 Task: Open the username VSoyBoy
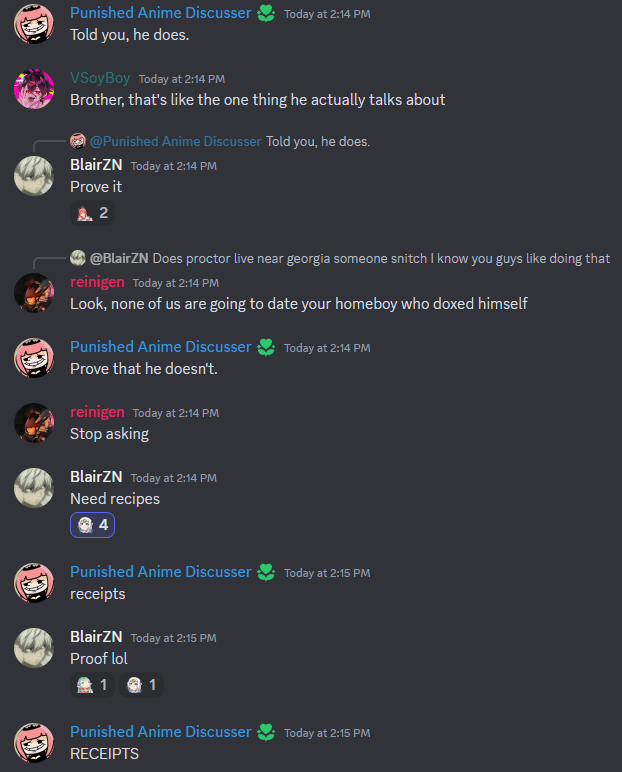point(100,78)
